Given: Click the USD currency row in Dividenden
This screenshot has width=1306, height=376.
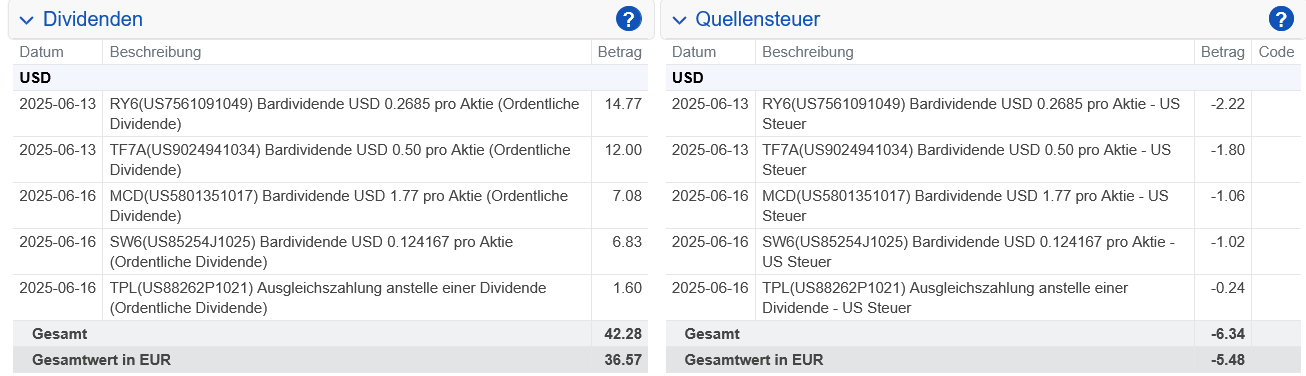Looking at the screenshot, I should 330,78.
